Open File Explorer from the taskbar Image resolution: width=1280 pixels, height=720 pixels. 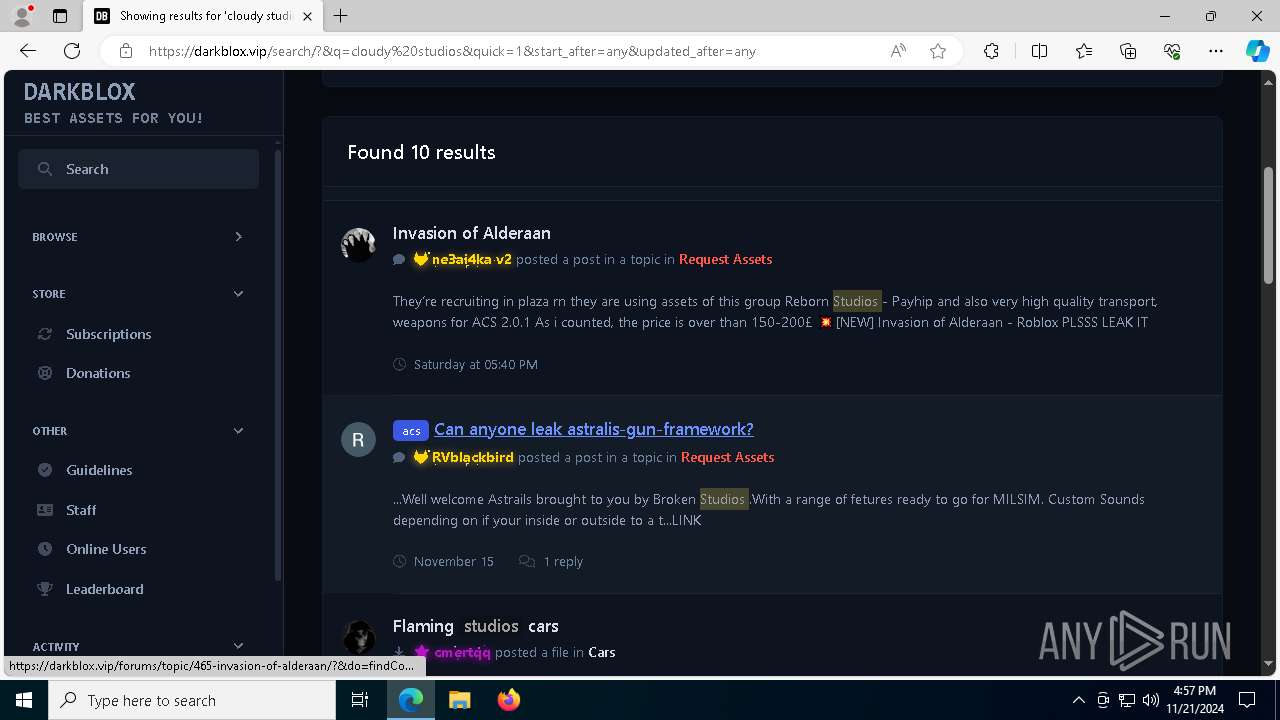[x=459, y=700]
